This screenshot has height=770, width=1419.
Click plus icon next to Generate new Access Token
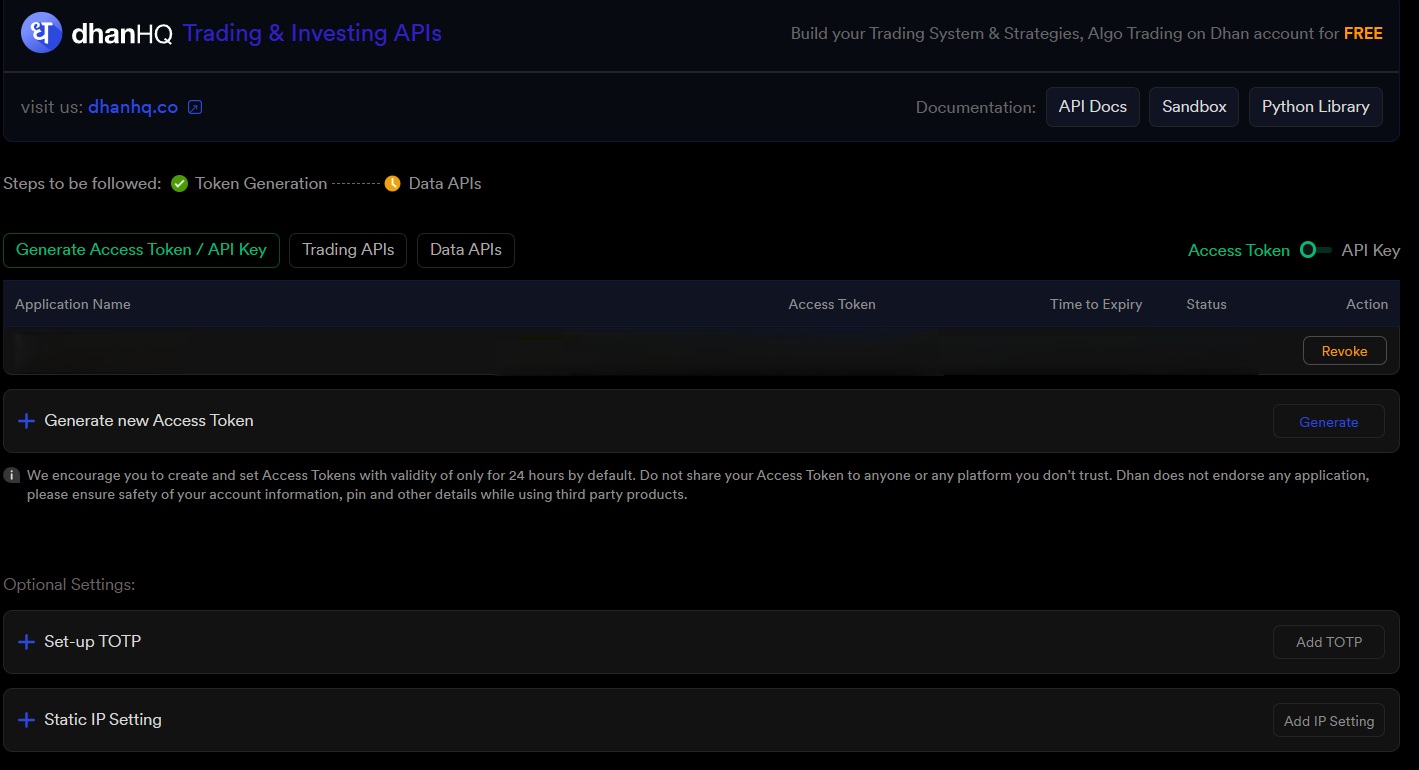(27, 421)
